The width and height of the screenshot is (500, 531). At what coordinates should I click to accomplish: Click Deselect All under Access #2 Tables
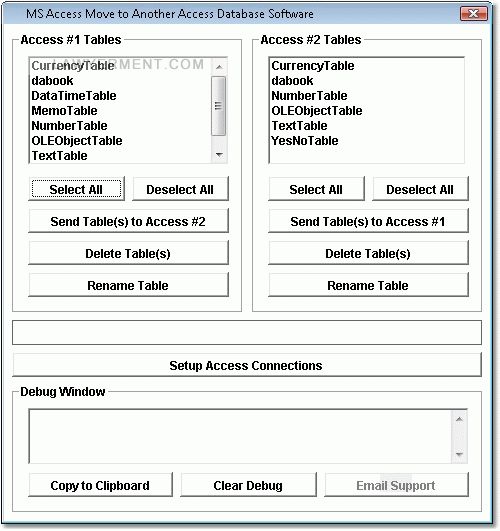[420, 189]
